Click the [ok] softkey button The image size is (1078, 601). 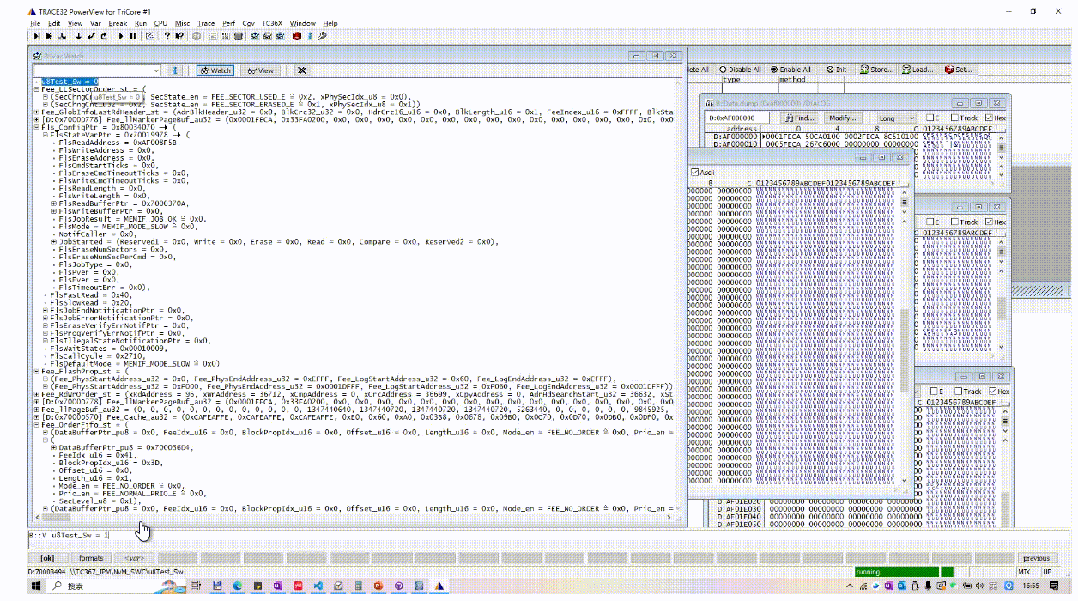click(x=47, y=558)
